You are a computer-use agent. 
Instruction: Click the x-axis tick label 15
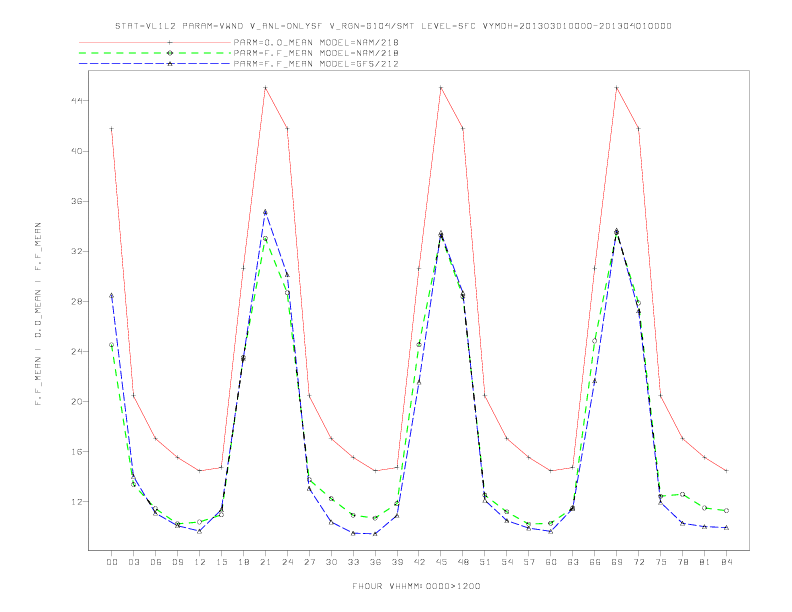point(221,562)
